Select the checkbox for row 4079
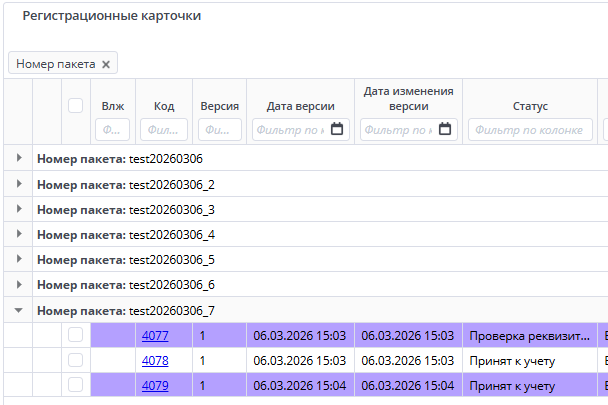Image resolution: width=608 pixels, height=405 pixels. (75, 385)
